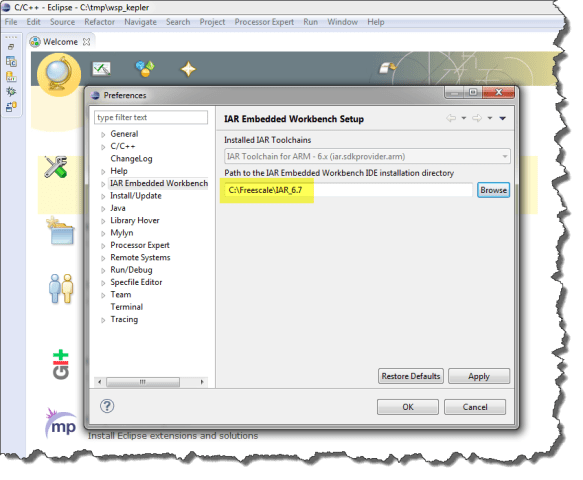Screen dimensions: 583x480
Task: Click the type filter text field
Action: coord(151,117)
